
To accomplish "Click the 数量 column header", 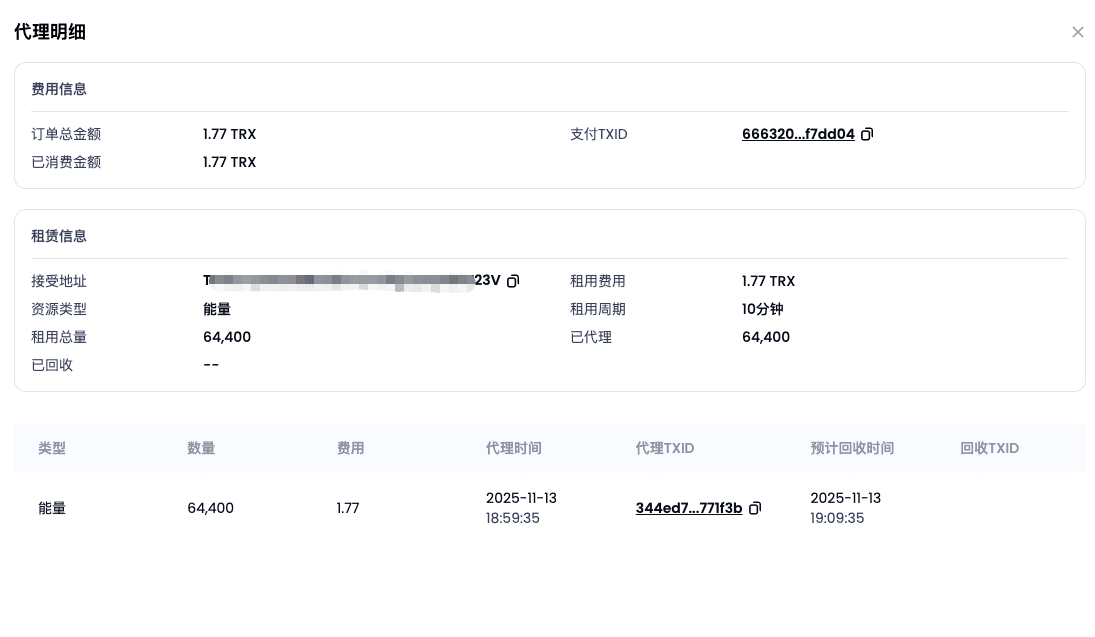I will pyautogui.click(x=201, y=448).
